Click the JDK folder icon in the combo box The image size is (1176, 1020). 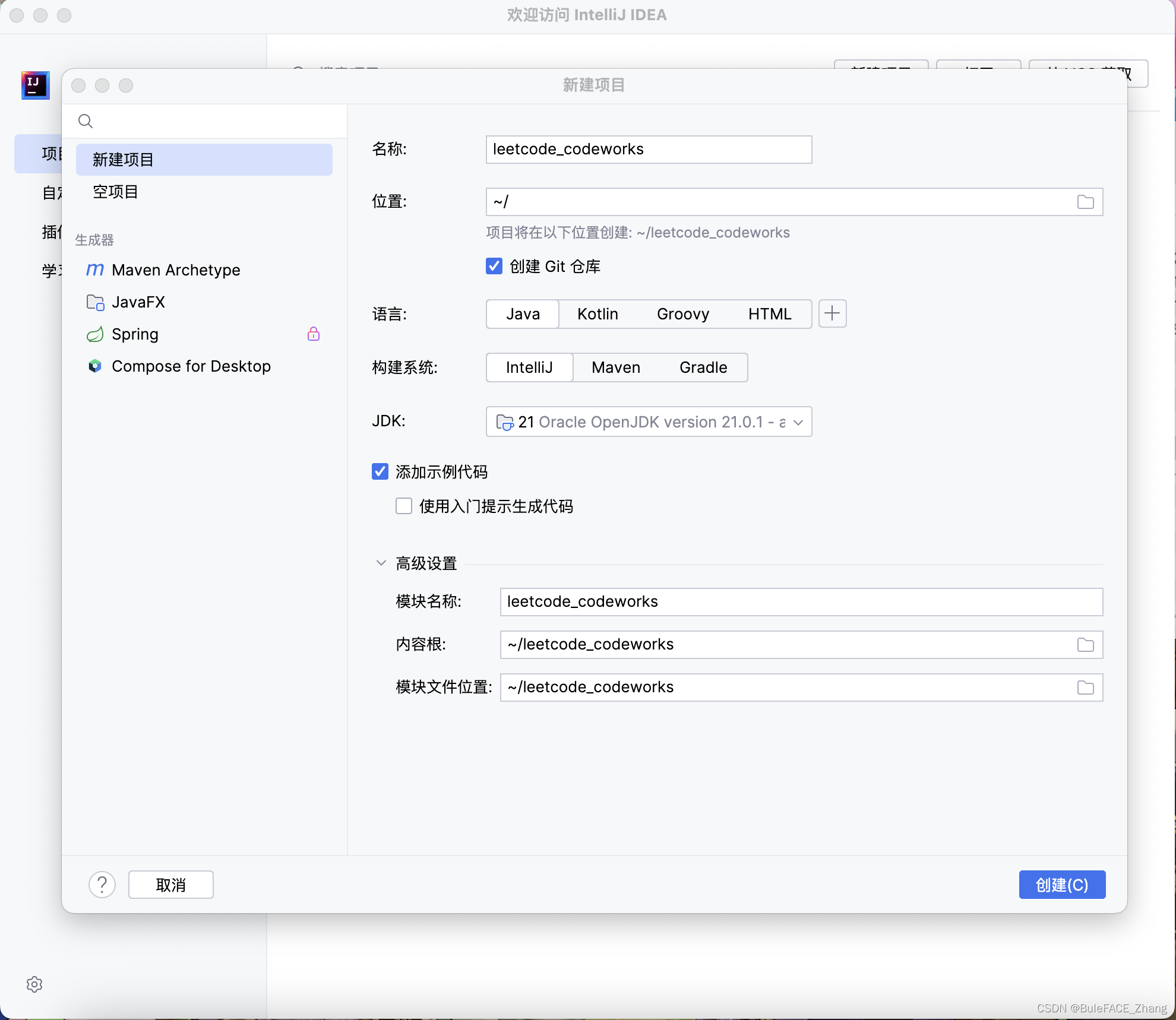click(x=504, y=422)
